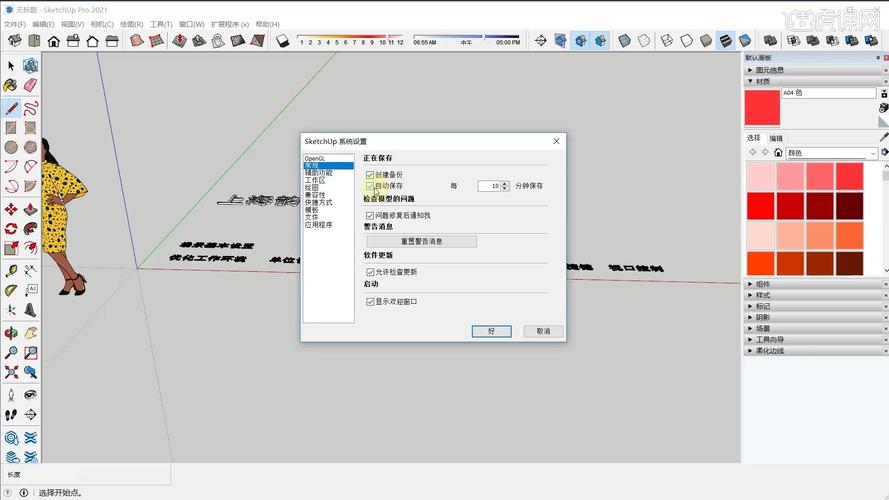Image resolution: width=889 pixels, height=500 pixels.
Task: Increase auto-save minutes with up arrow
Action: pos(505,184)
